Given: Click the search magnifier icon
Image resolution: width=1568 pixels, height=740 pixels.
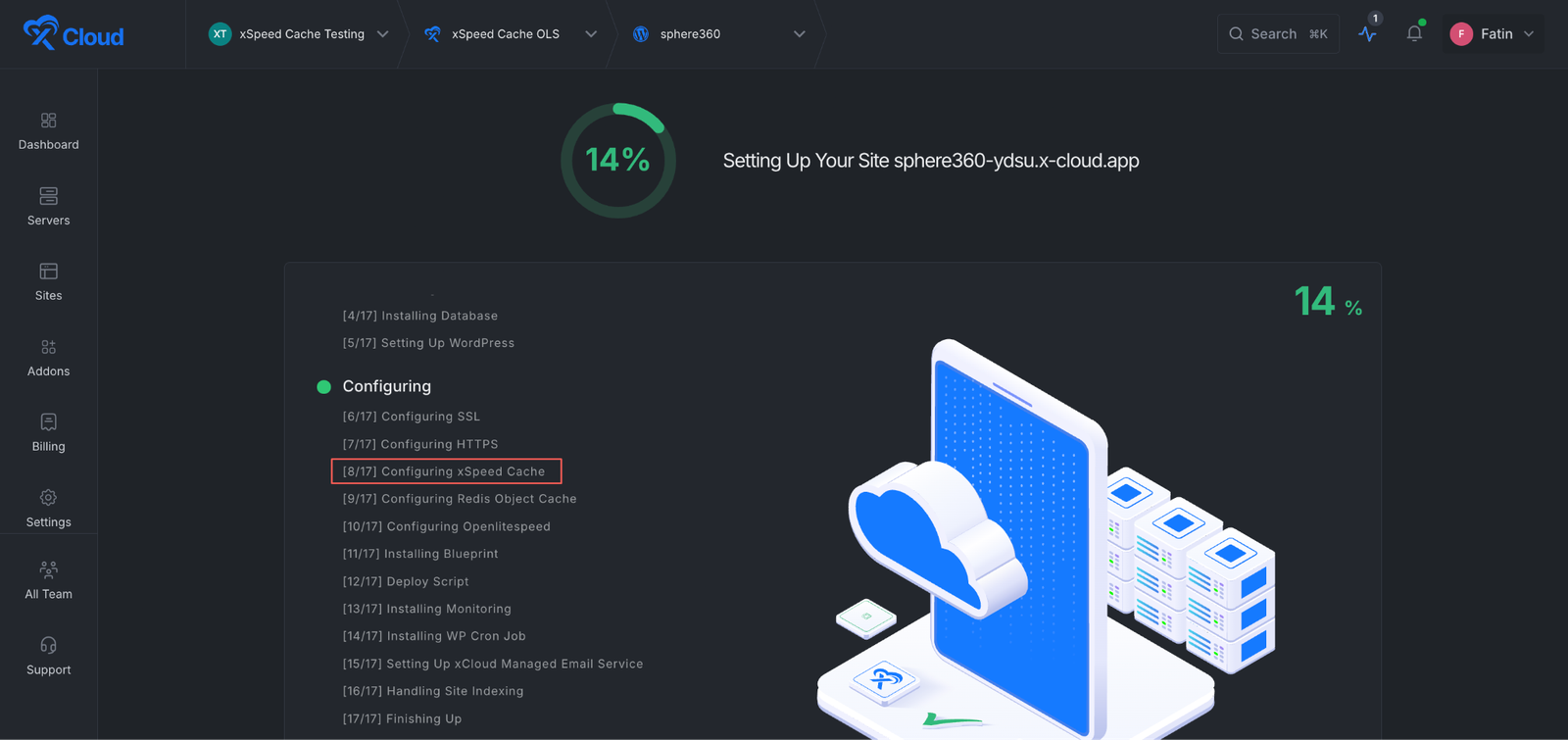Looking at the screenshot, I should pos(1236,34).
